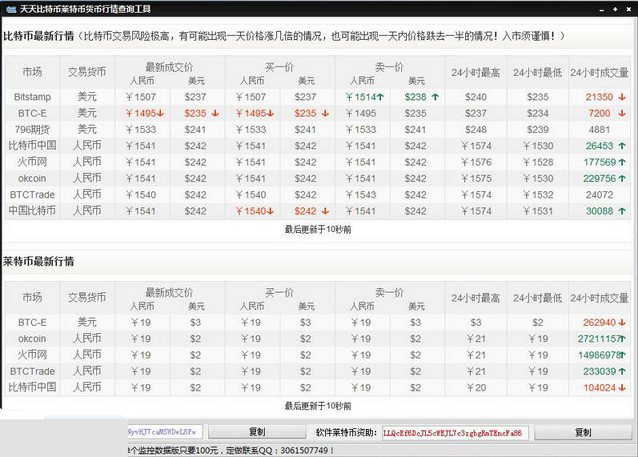Click red down arrow next to Bitstamp 21350 volume

(x=622, y=97)
